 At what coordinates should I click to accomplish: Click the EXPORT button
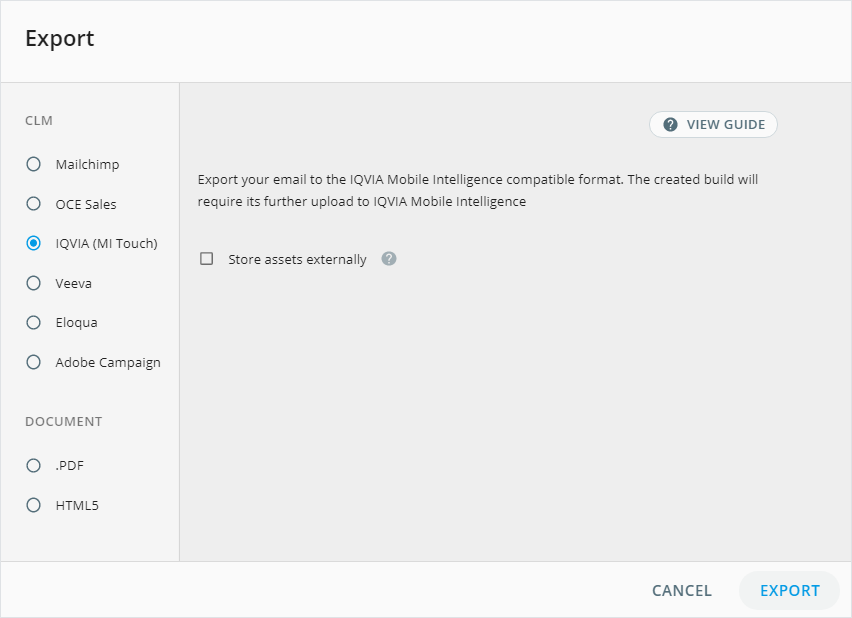(x=789, y=590)
